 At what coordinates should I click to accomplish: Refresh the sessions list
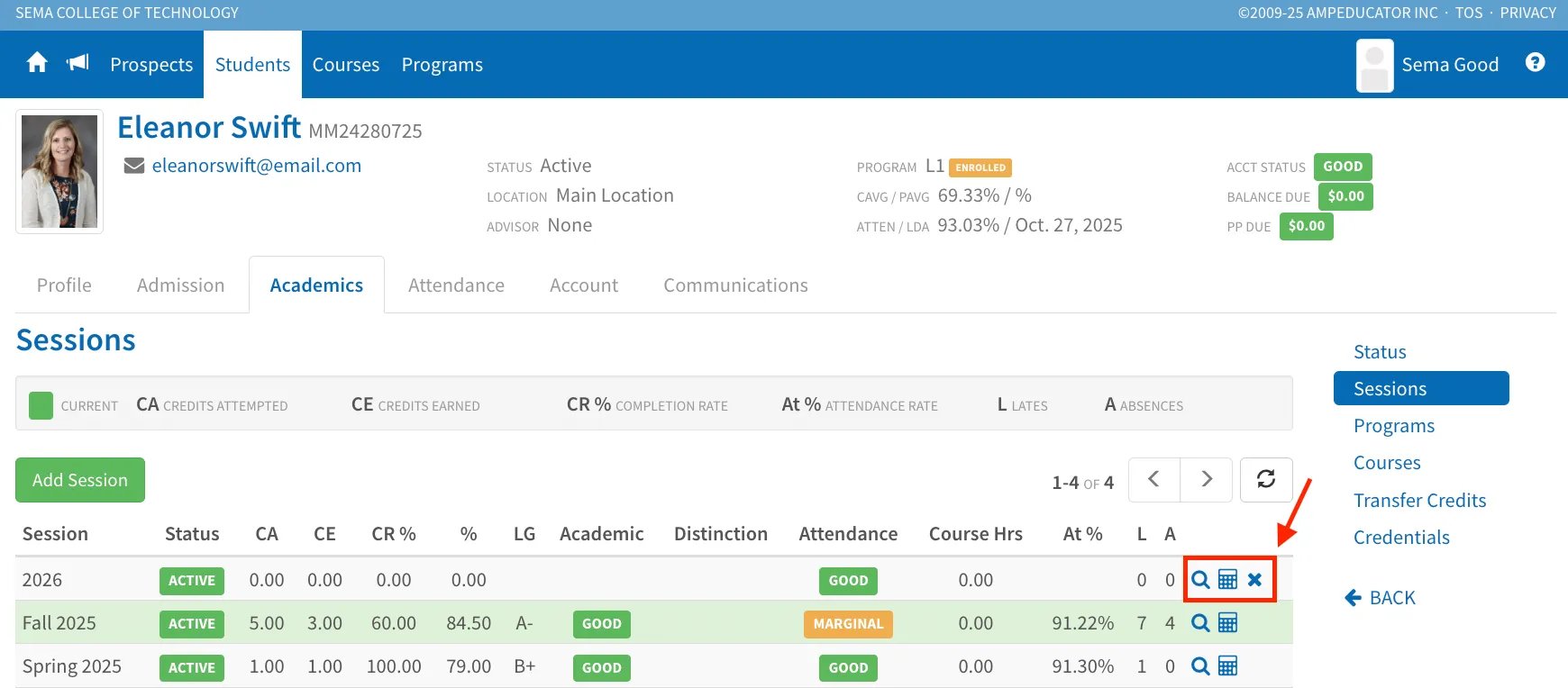1266,479
